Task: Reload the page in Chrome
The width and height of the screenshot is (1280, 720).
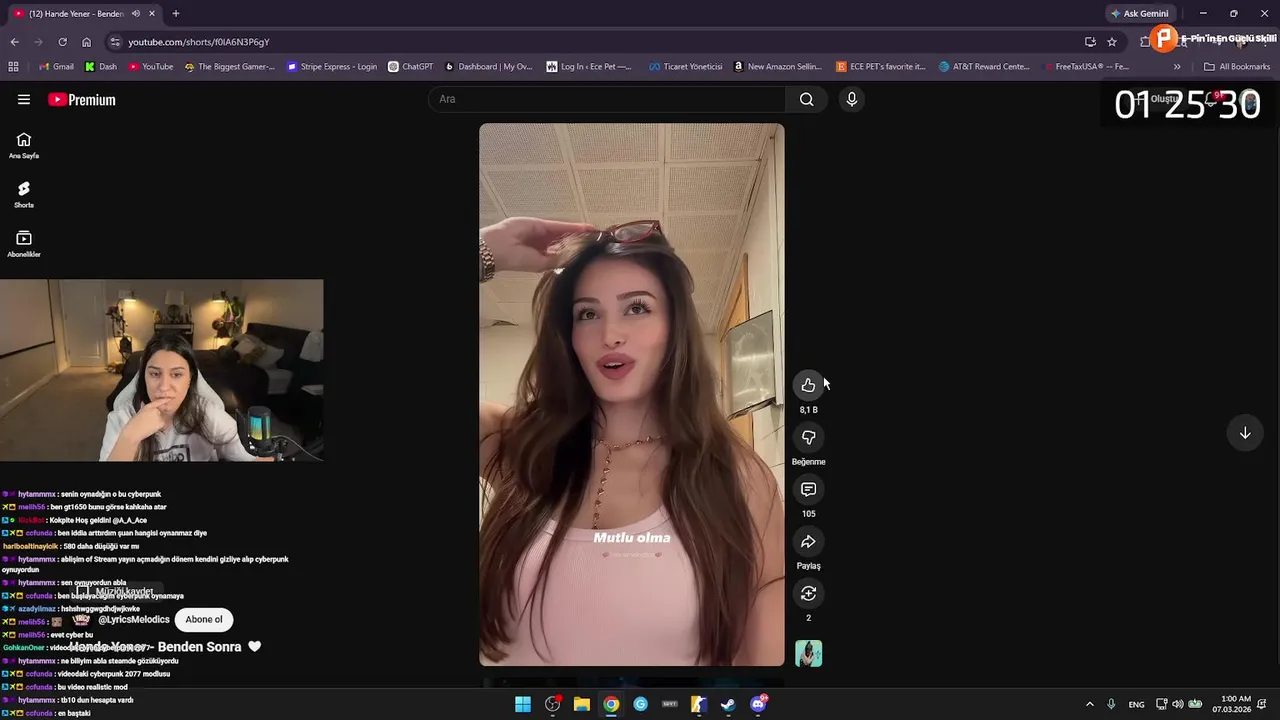Action: (62, 42)
